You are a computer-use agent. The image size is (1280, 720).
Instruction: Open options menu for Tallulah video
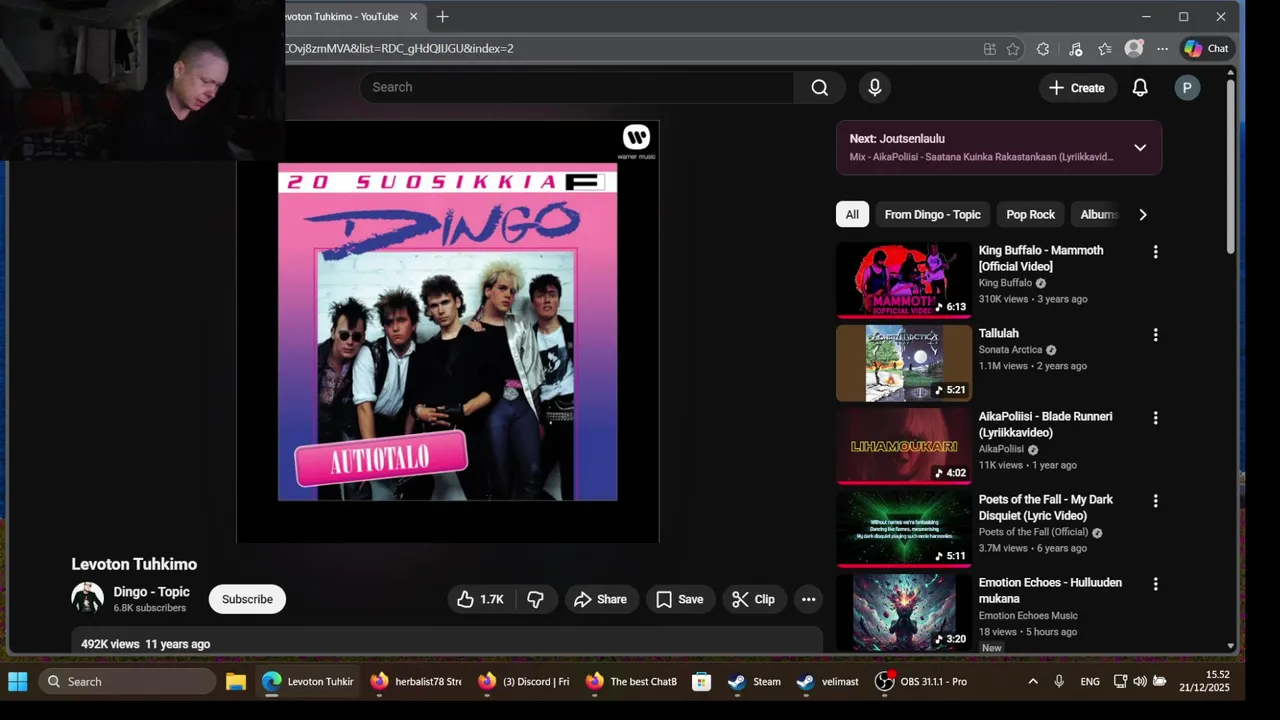pos(1155,335)
